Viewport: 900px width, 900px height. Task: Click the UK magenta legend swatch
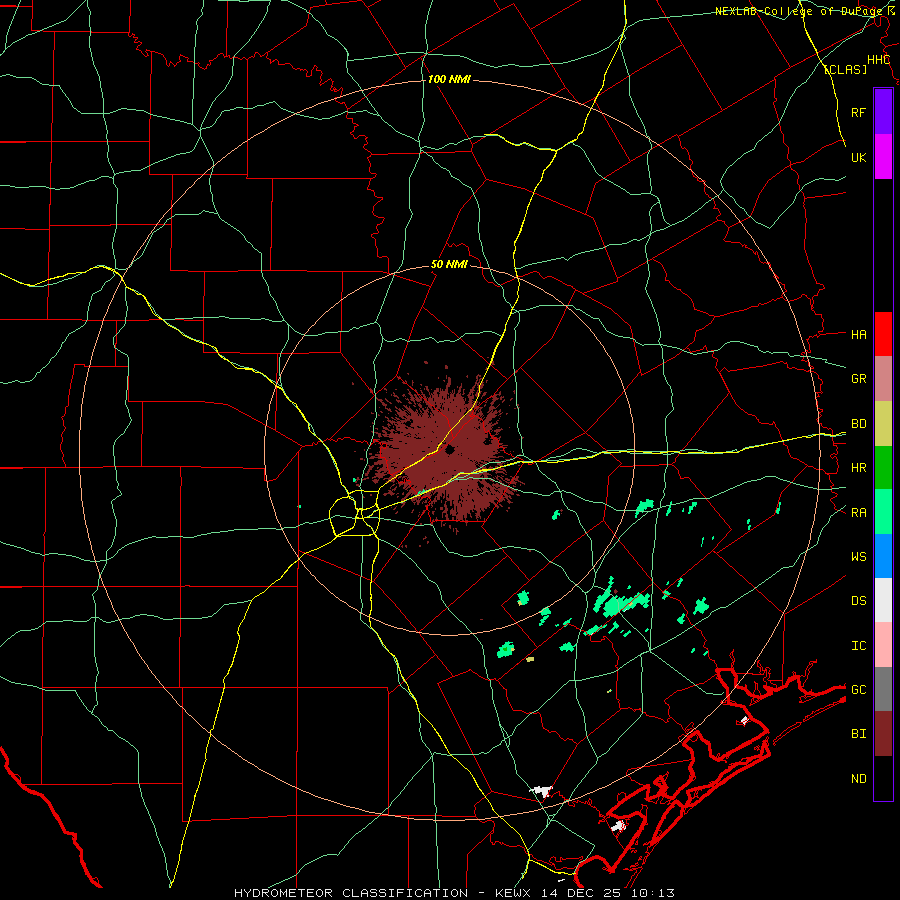coord(883,157)
